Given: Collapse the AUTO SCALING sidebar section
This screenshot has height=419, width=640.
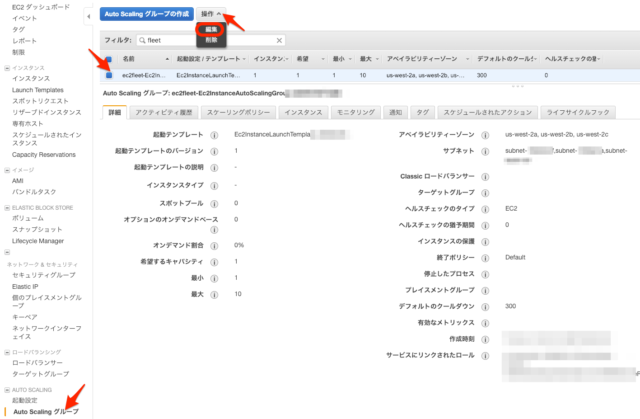Looking at the screenshot, I should click(7, 390).
